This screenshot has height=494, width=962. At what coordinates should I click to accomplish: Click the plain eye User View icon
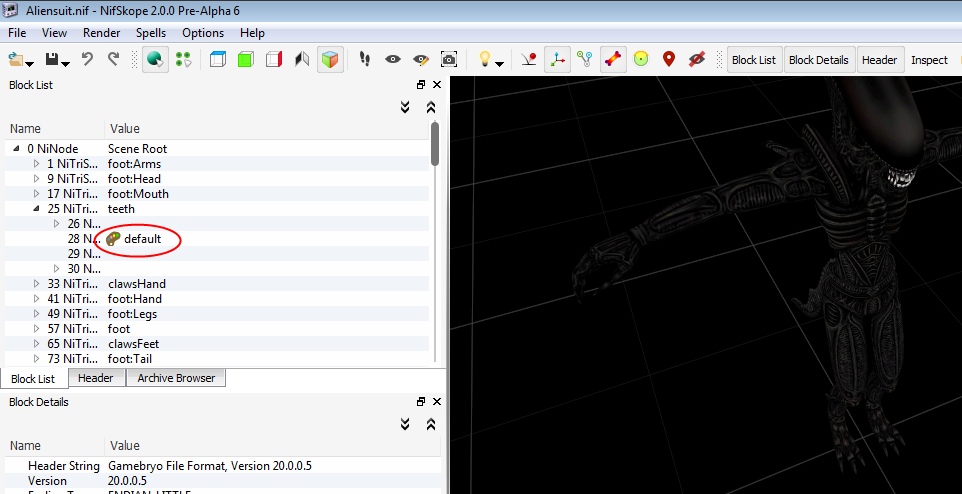click(393, 60)
